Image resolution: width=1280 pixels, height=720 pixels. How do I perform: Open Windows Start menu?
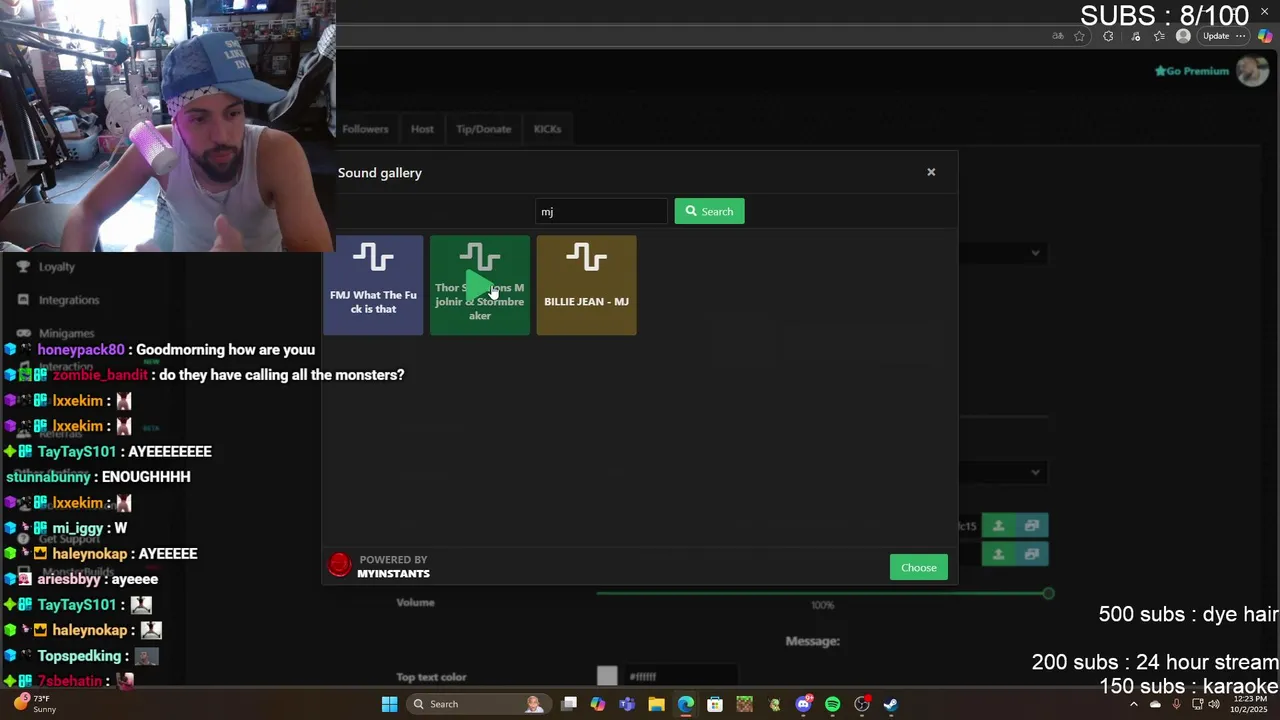390,704
